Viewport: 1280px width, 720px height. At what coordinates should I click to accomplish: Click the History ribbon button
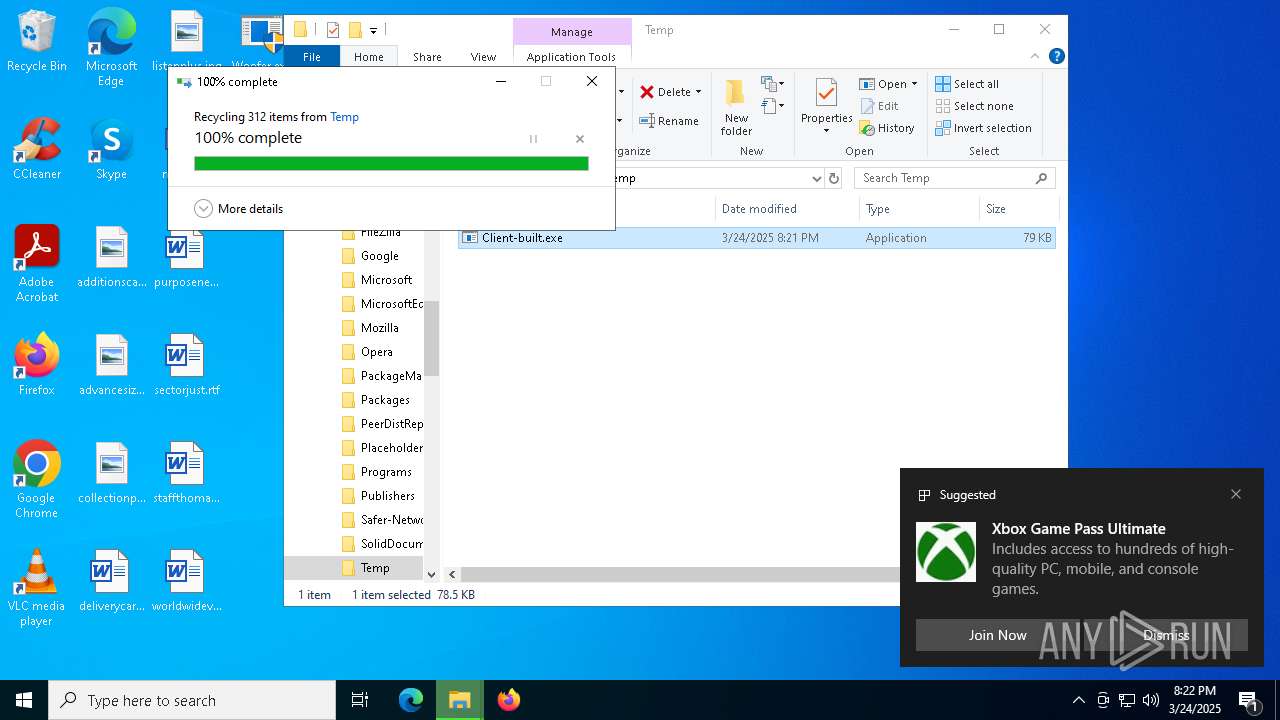(886, 128)
